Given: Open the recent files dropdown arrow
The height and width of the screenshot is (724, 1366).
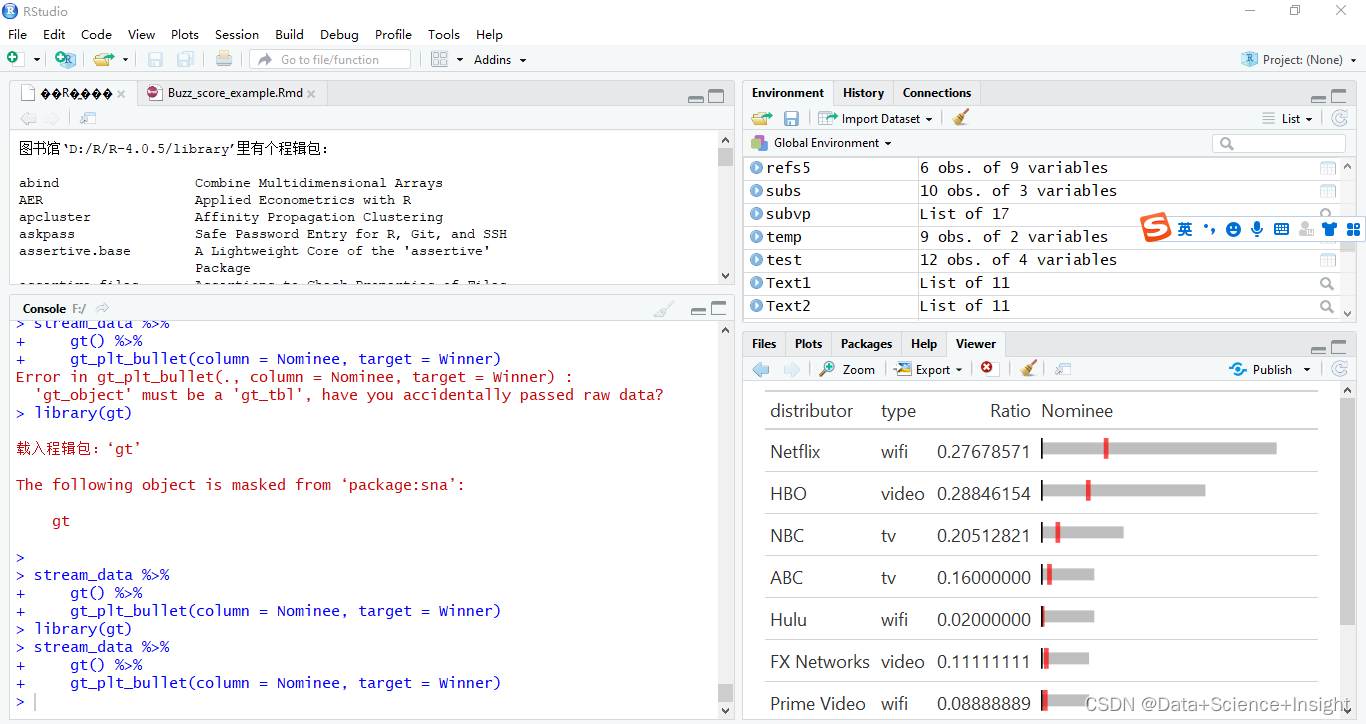Looking at the screenshot, I should 125,60.
